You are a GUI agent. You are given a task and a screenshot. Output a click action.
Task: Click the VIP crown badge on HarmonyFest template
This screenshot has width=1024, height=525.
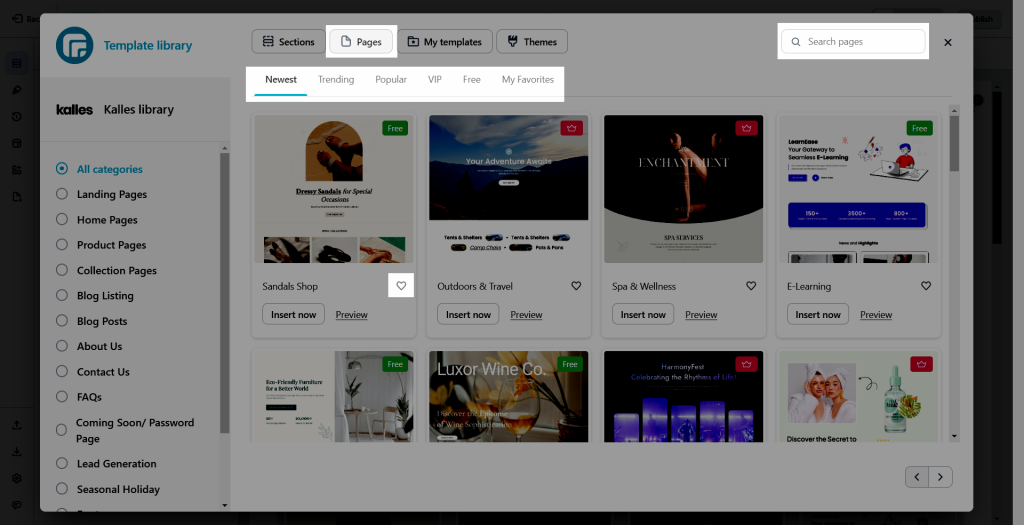(746, 364)
